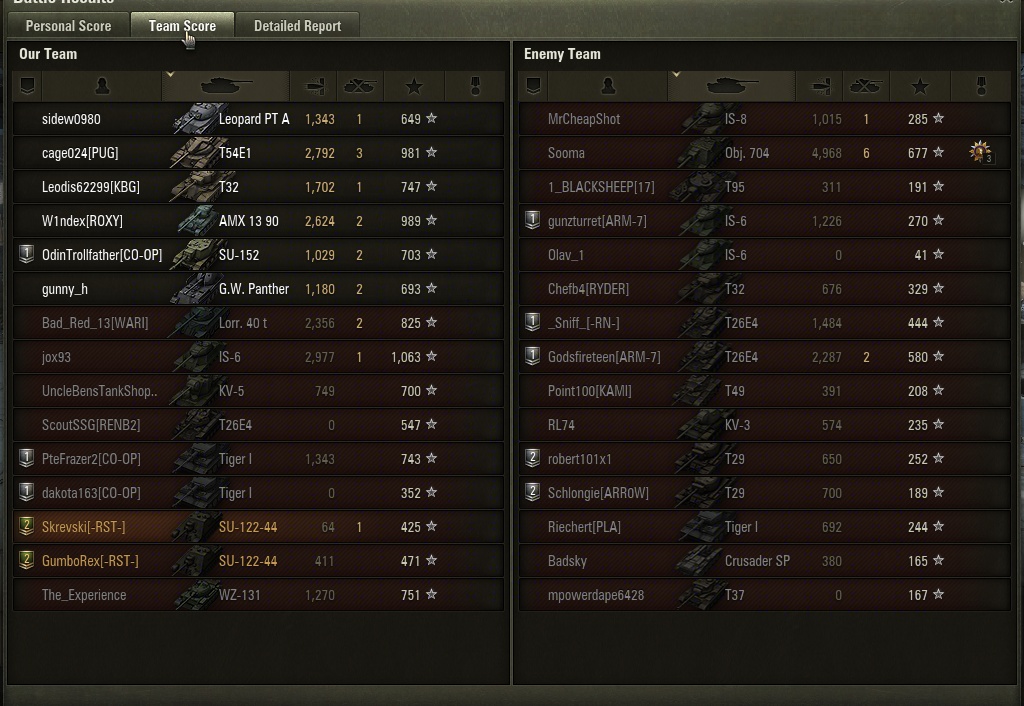Sort Our Team by player name icon

102,86
